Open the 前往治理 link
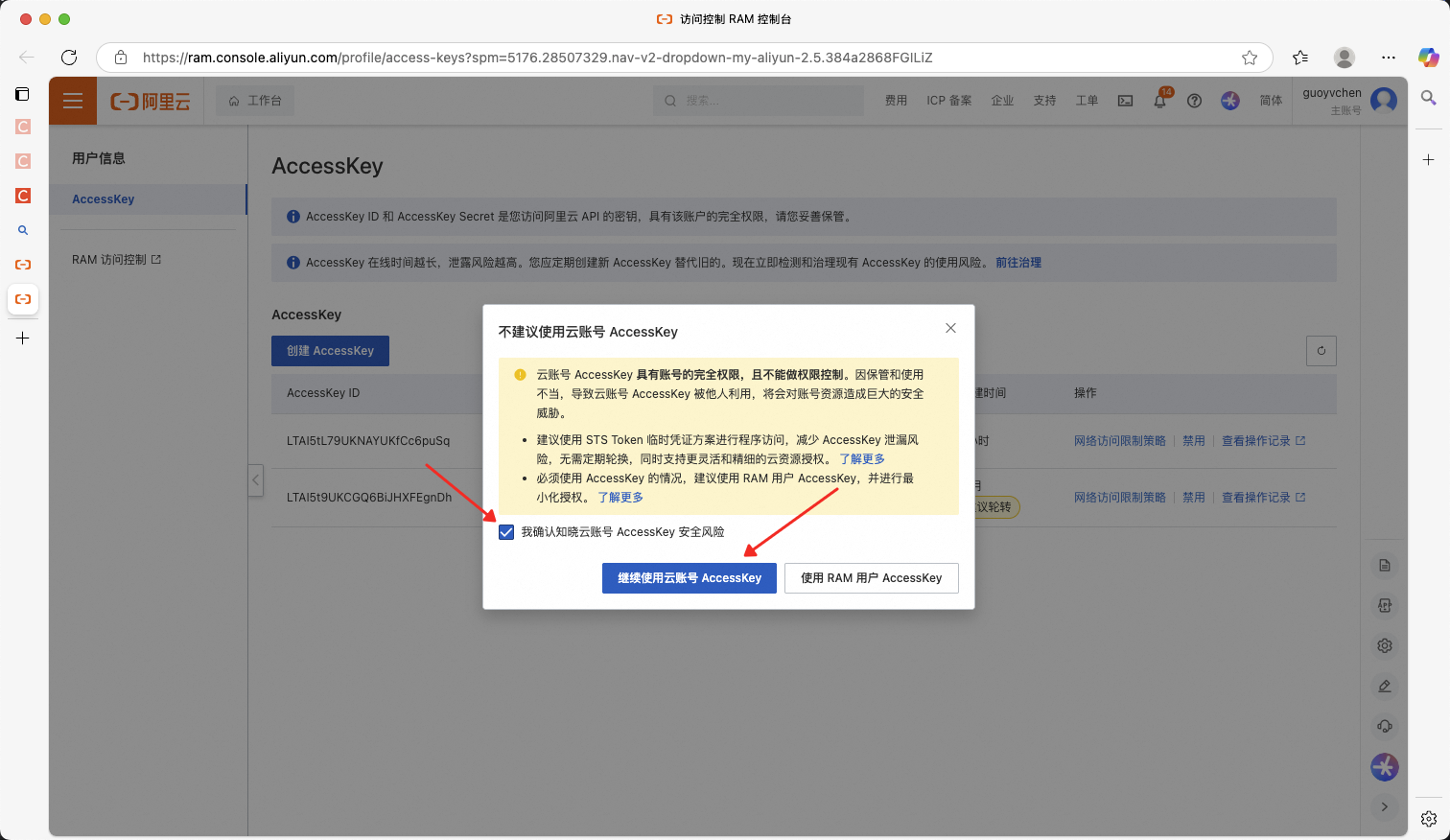The width and height of the screenshot is (1450, 840). coord(1019,262)
